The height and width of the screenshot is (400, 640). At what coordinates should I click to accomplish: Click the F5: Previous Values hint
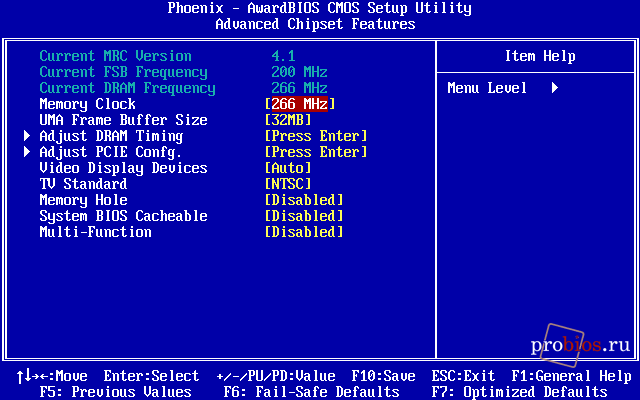click(116, 392)
